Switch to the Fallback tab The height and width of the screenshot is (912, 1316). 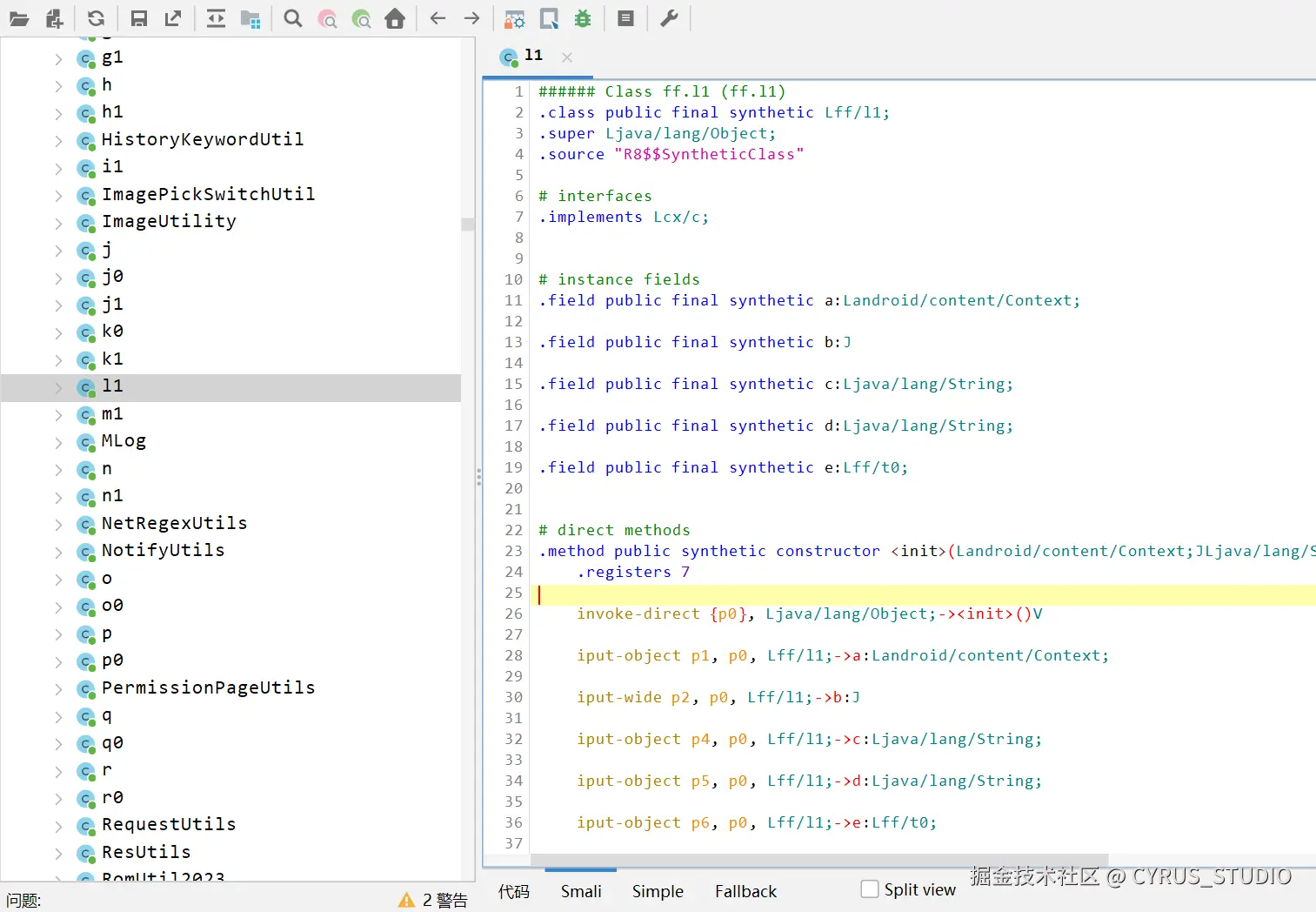(x=745, y=891)
